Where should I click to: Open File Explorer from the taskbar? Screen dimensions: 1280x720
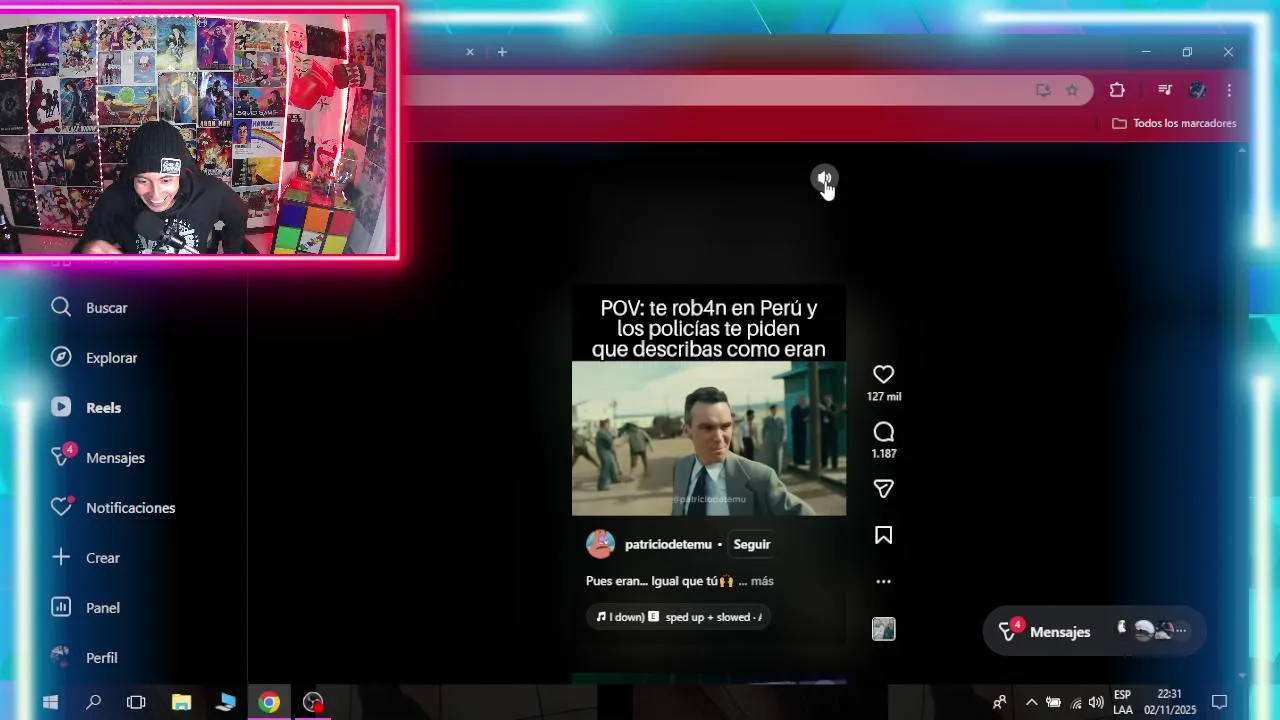[181, 702]
